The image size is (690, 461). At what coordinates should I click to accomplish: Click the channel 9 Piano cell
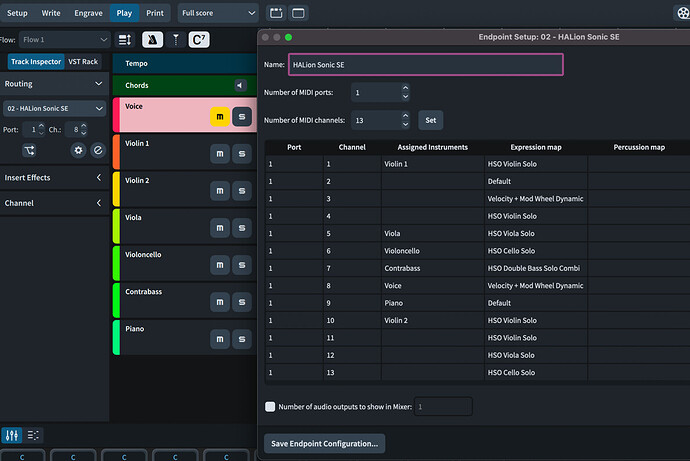[x=433, y=303]
